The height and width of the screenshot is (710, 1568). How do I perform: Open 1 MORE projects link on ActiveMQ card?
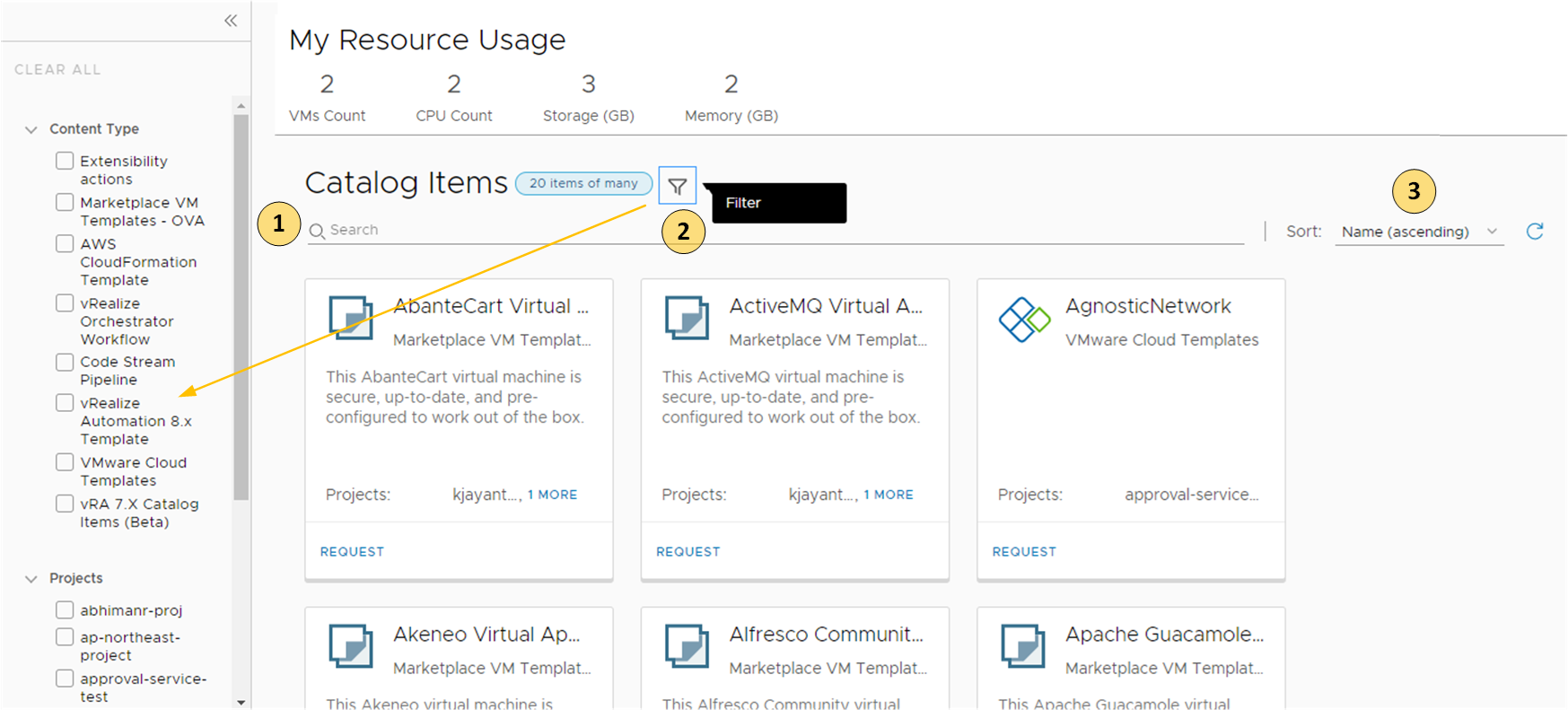pyautogui.click(x=889, y=495)
